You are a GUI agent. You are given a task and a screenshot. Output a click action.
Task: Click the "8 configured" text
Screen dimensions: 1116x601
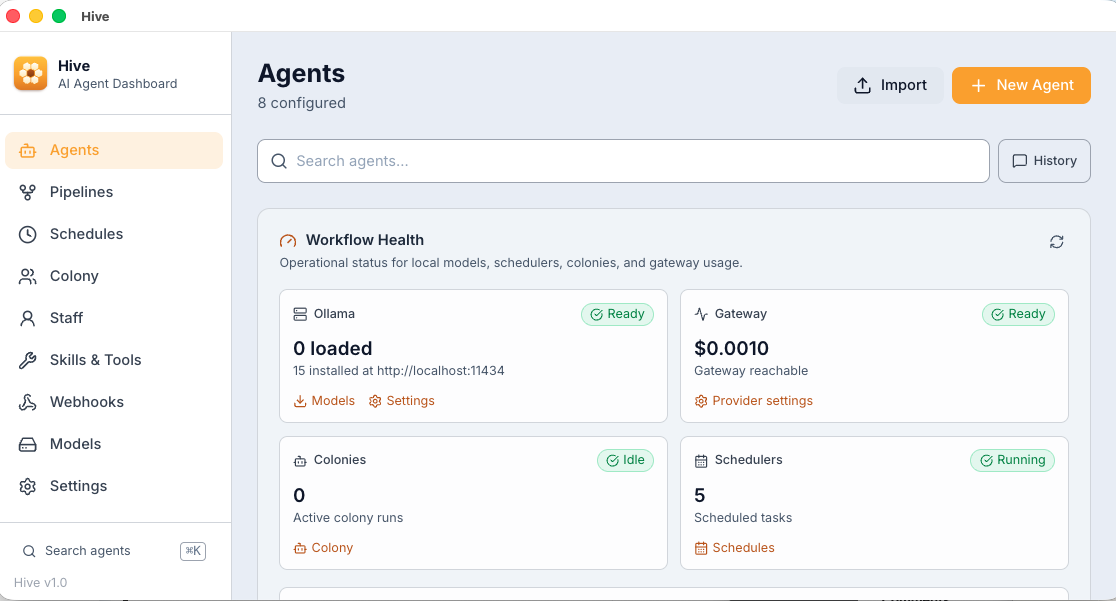pyautogui.click(x=302, y=103)
